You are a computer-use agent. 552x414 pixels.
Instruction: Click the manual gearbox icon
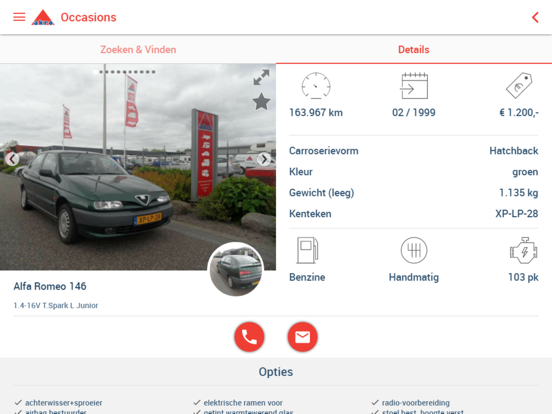414,250
